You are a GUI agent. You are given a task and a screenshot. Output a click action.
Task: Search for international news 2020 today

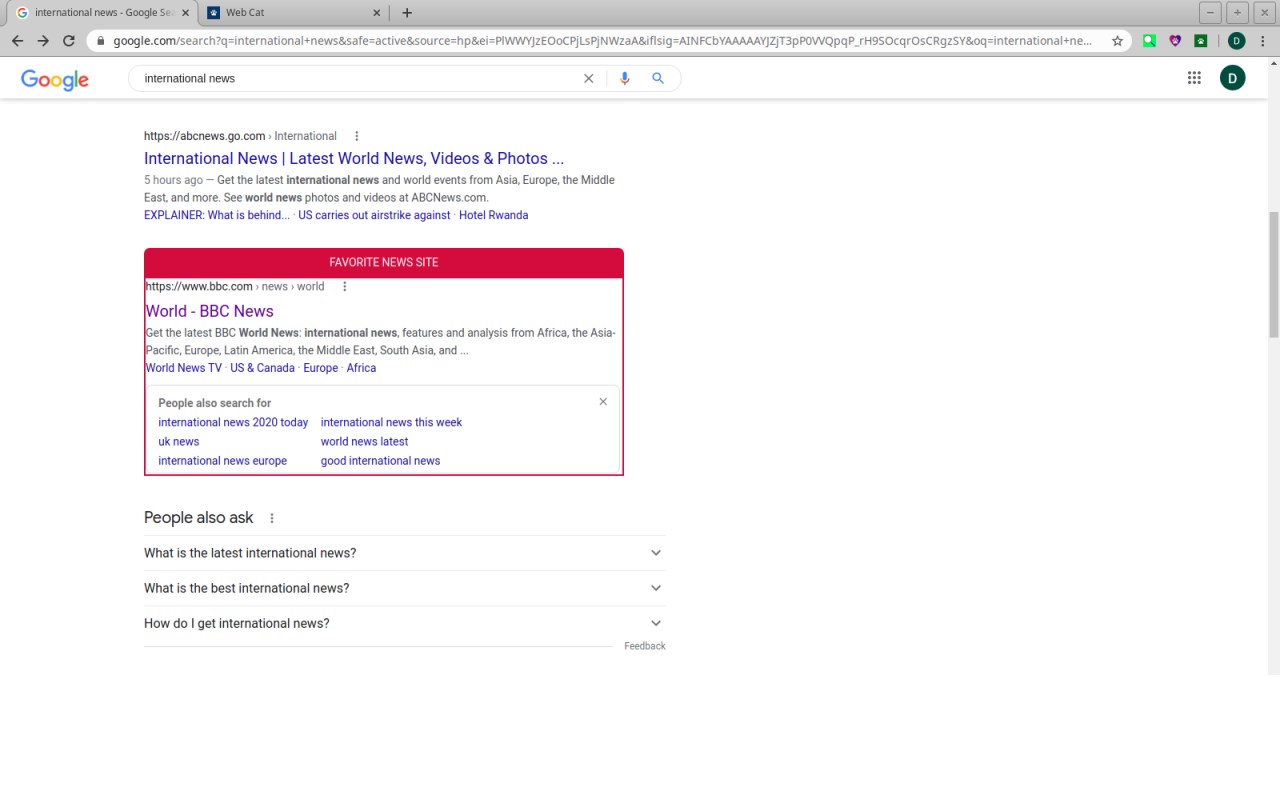point(233,422)
